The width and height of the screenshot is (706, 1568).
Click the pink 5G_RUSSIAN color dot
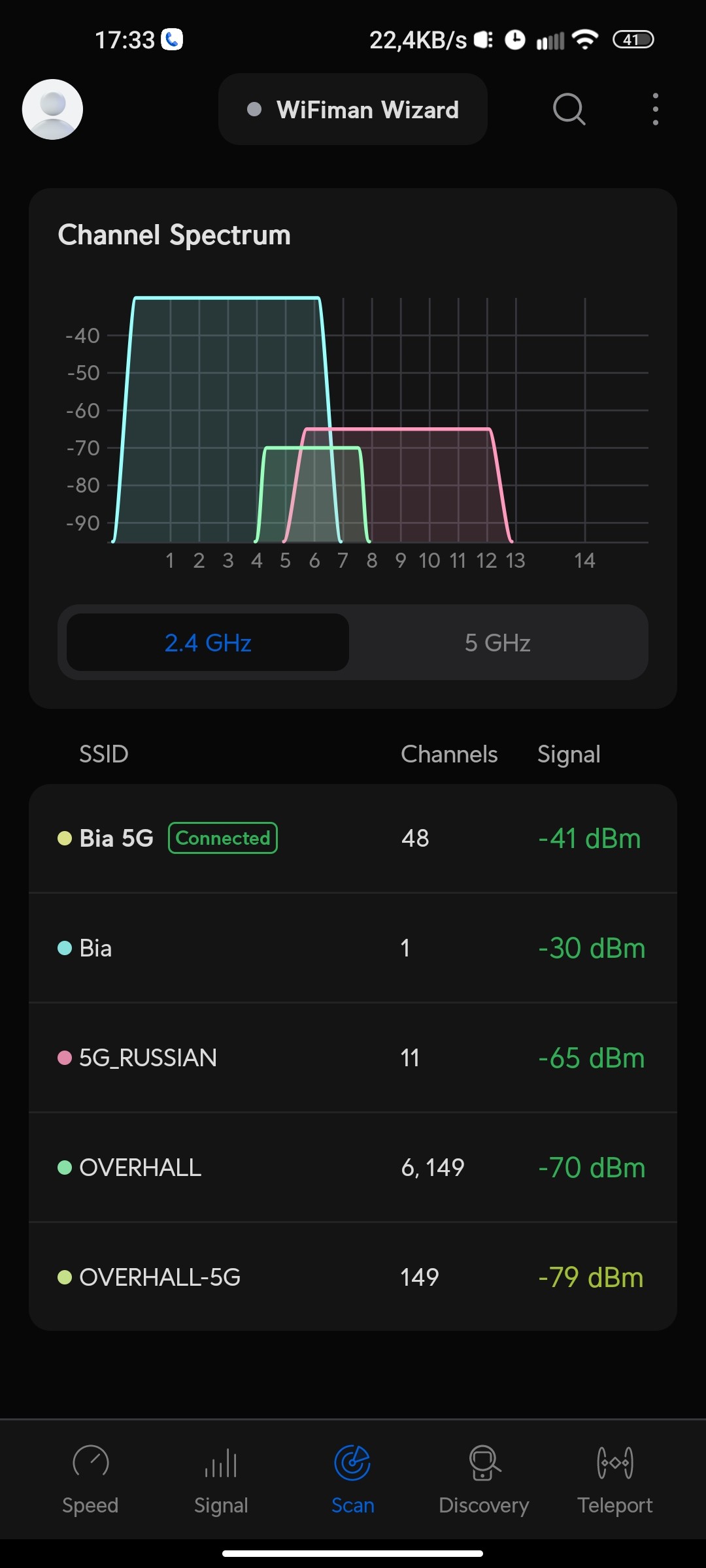[x=65, y=1058]
